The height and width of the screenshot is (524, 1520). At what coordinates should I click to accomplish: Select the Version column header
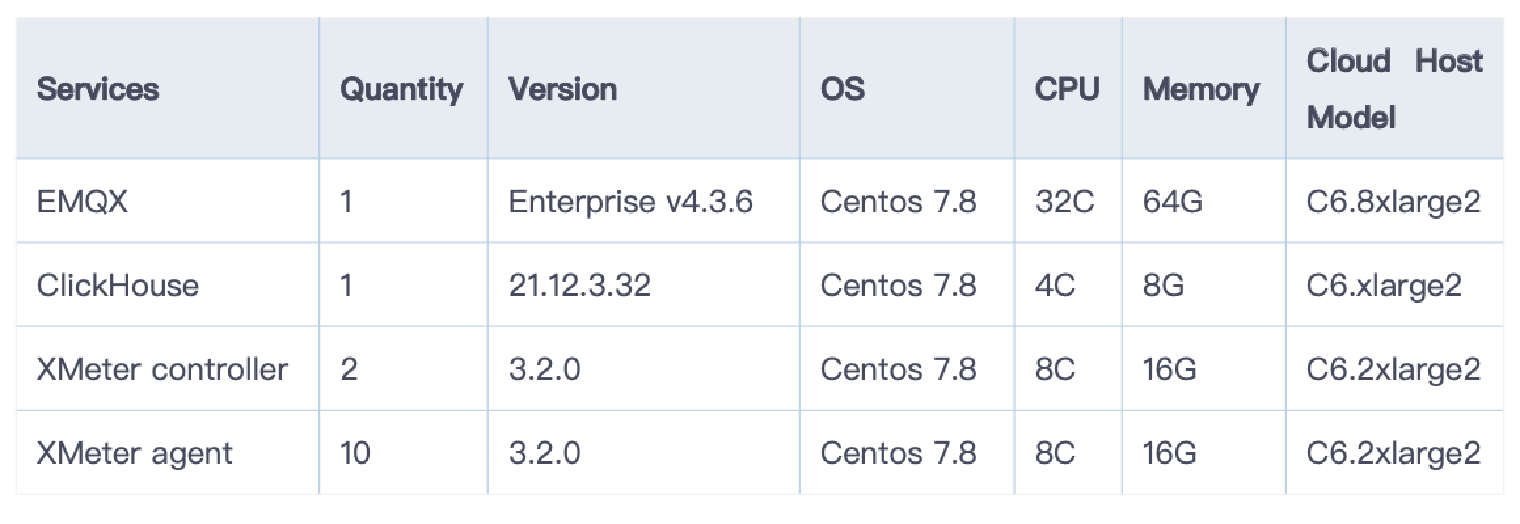pos(563,89)
